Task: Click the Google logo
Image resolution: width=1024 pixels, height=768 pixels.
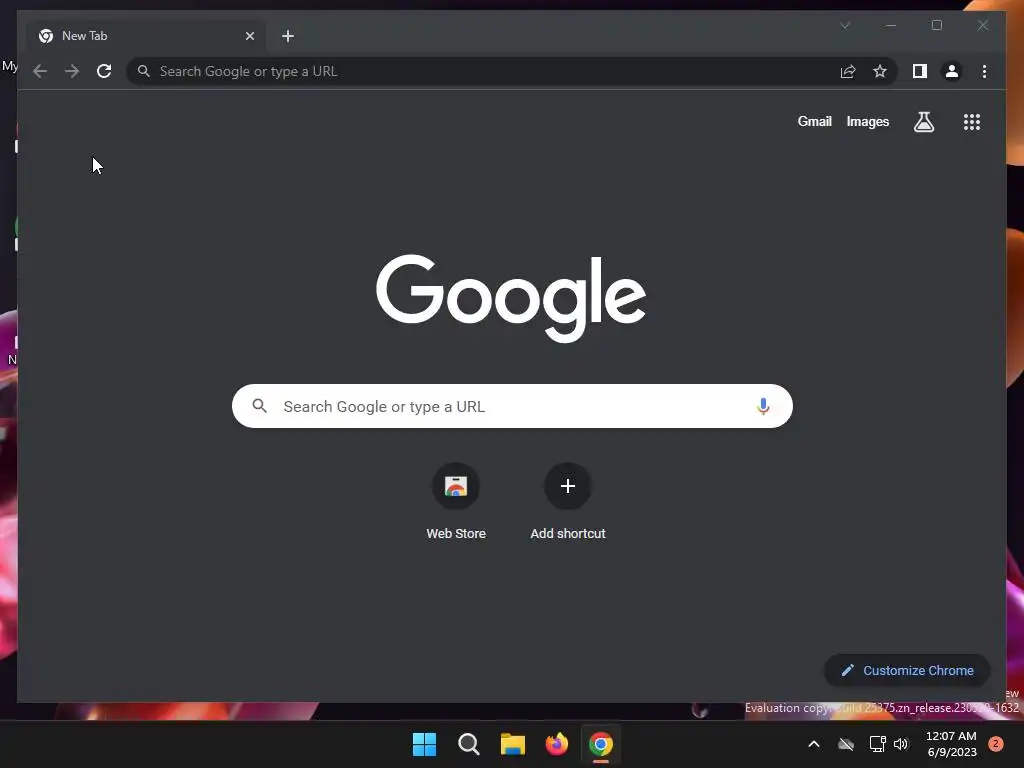Action: (511, 298)
